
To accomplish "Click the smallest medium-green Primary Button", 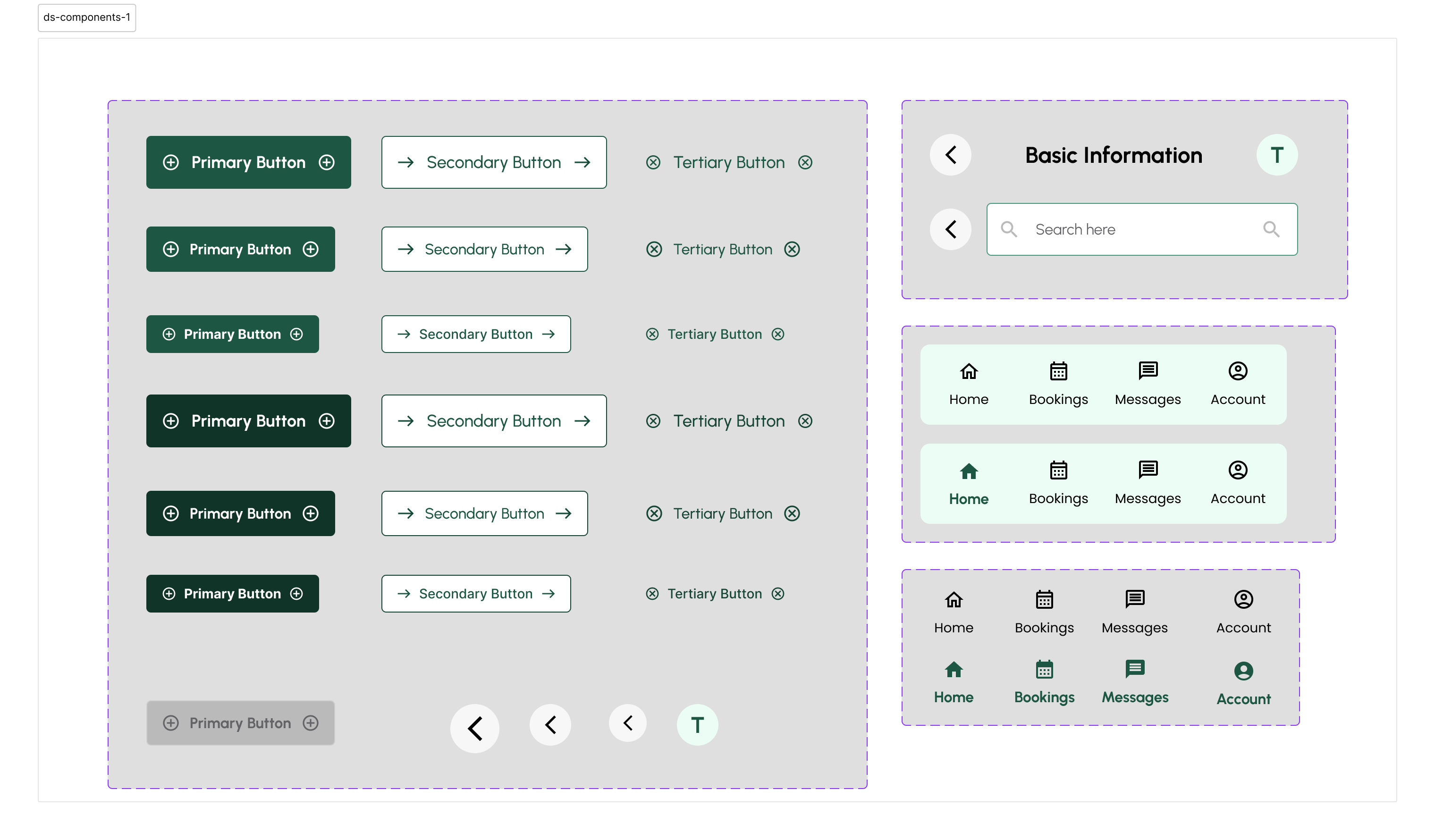I will (x=233, y=334).
